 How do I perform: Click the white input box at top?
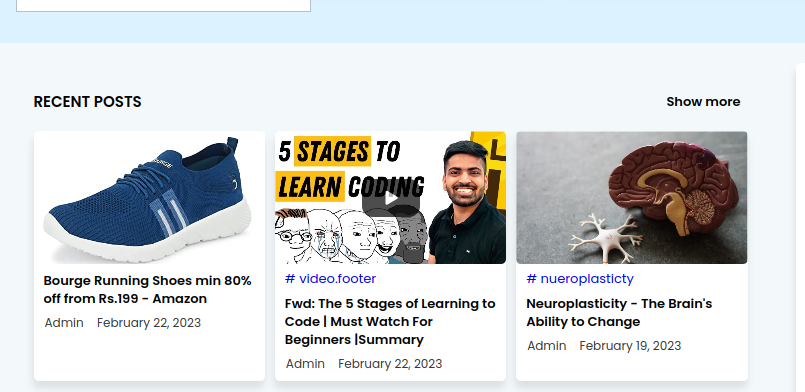[164, 5]
